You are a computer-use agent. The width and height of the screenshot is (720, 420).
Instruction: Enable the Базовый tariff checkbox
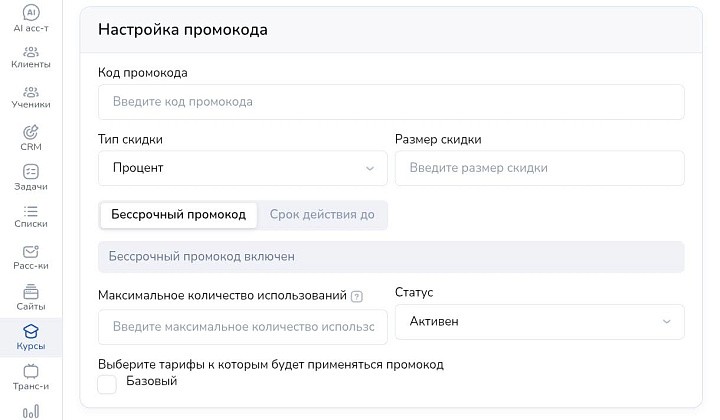click(x=107, y=384)
